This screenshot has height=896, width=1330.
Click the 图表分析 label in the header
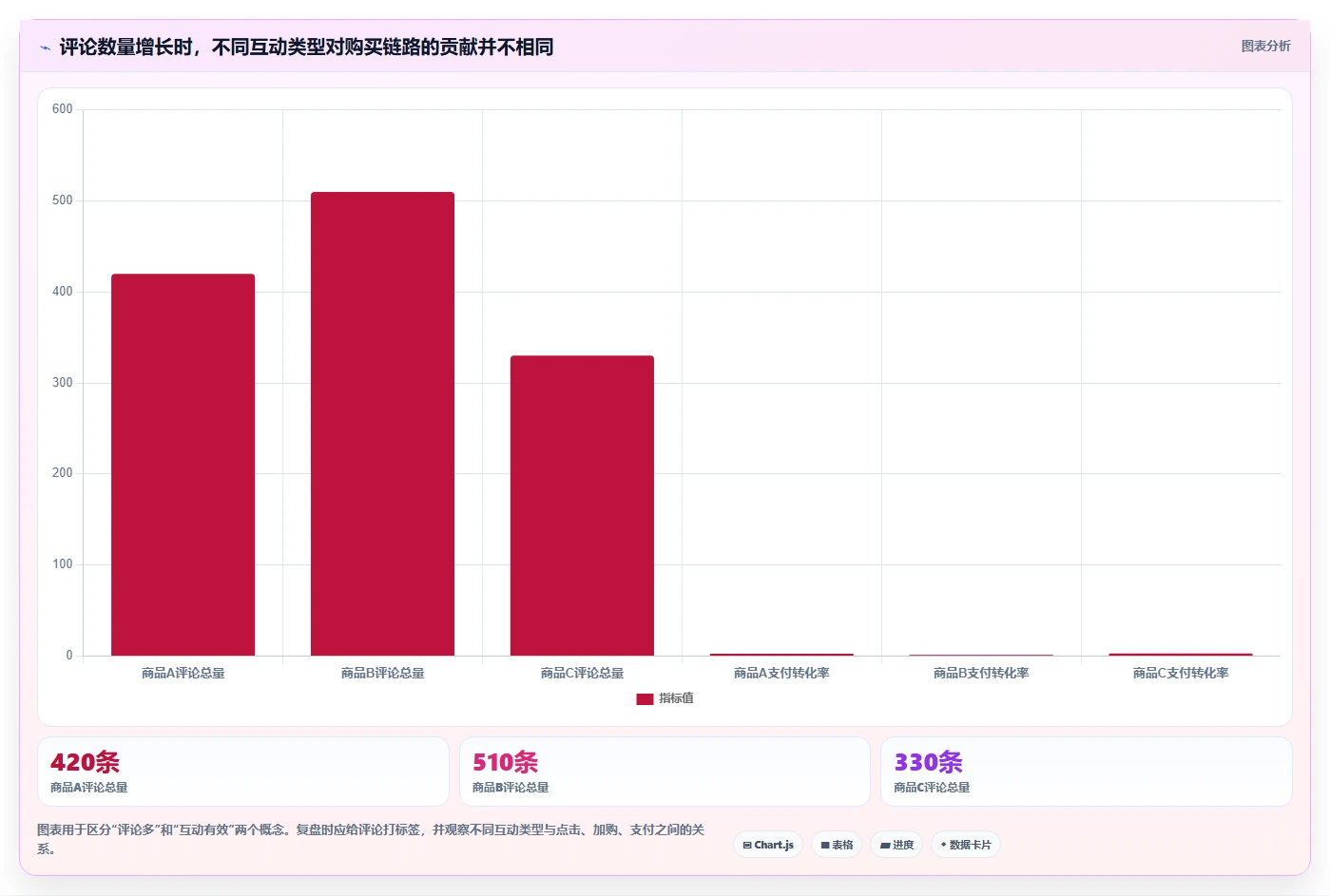pos(1265,46)
